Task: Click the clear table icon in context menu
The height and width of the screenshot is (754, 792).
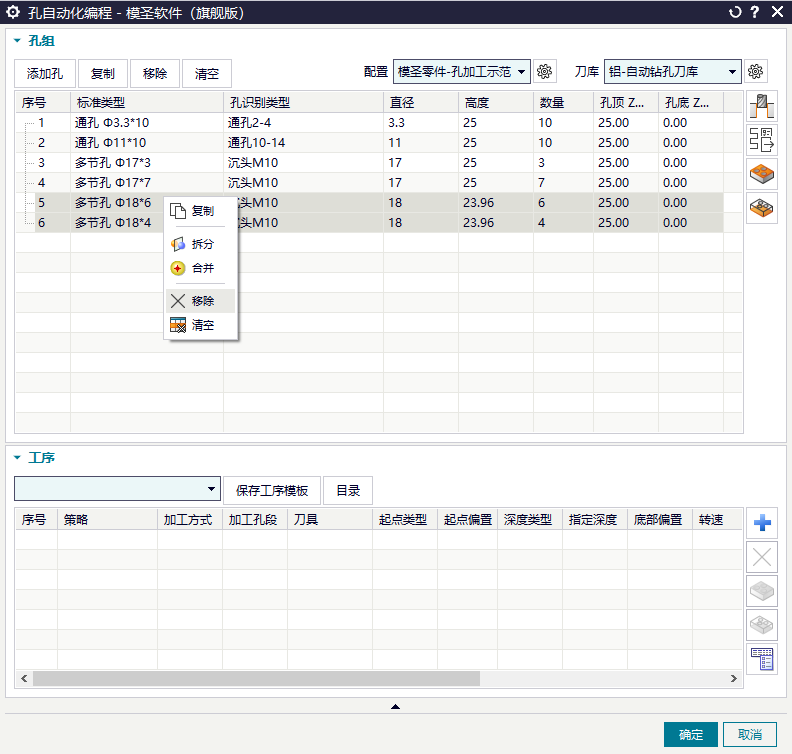Action: click(178, 325)
